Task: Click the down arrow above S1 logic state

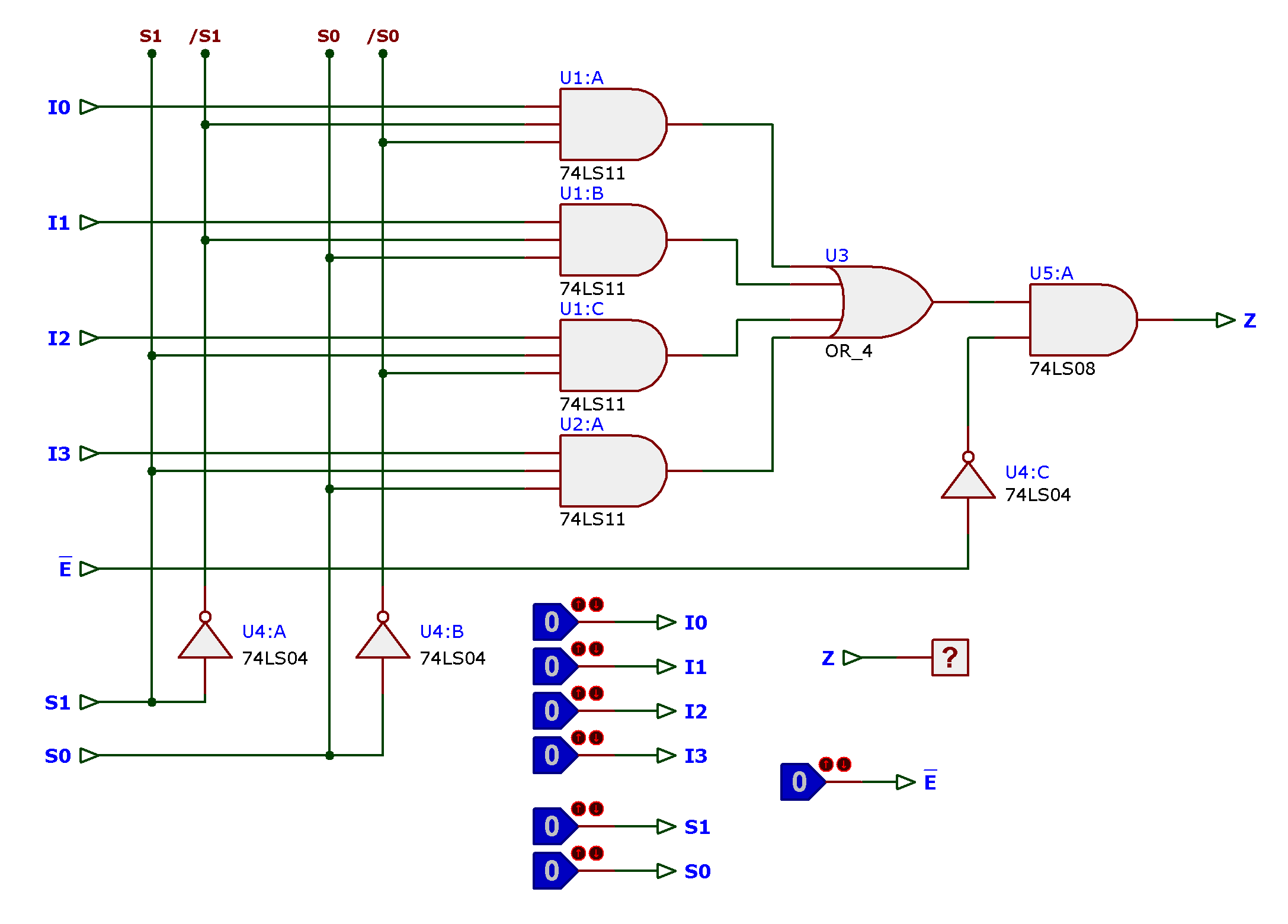Action: click(x=596, y=808)
